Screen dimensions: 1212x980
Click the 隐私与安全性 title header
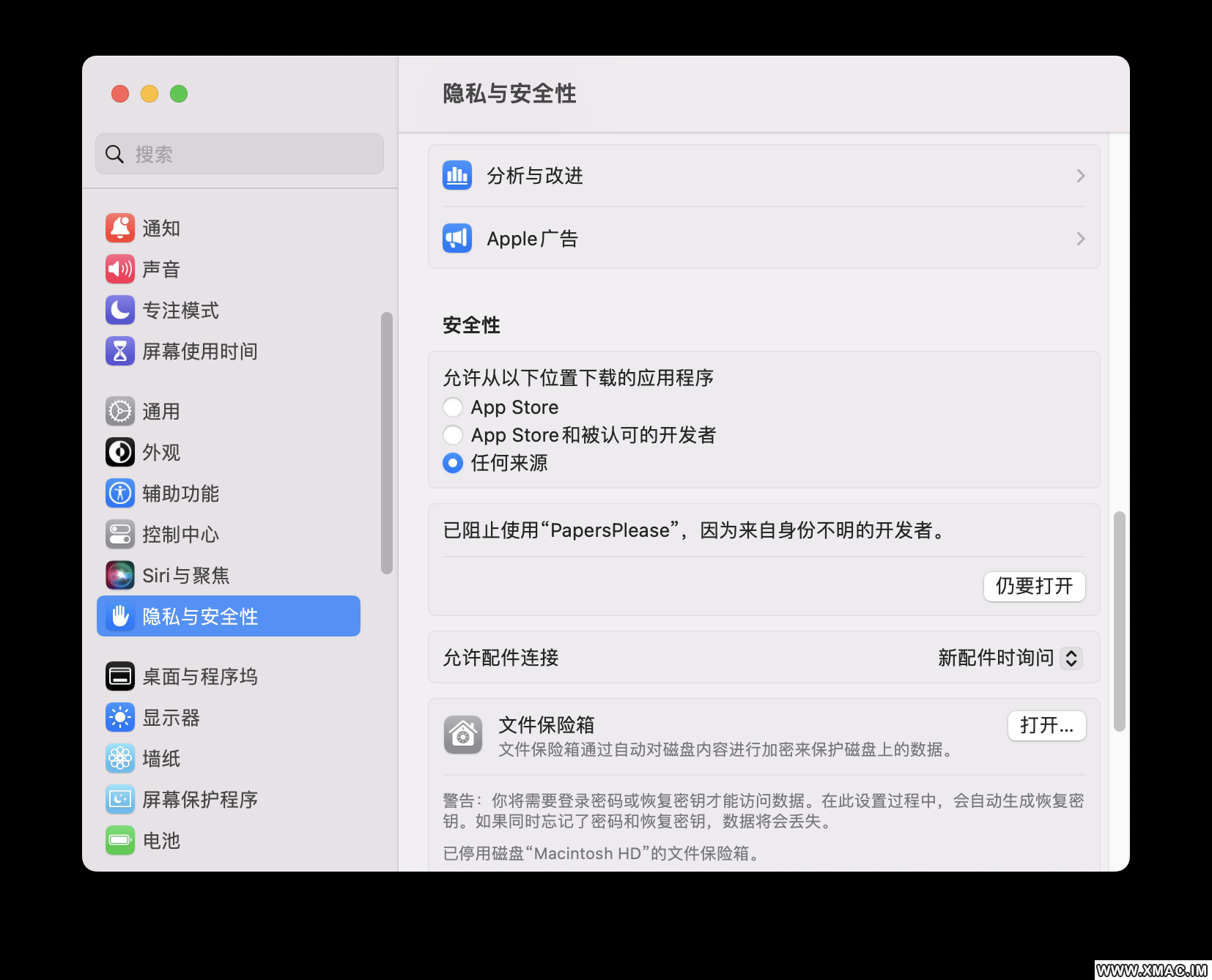(509, 94)
